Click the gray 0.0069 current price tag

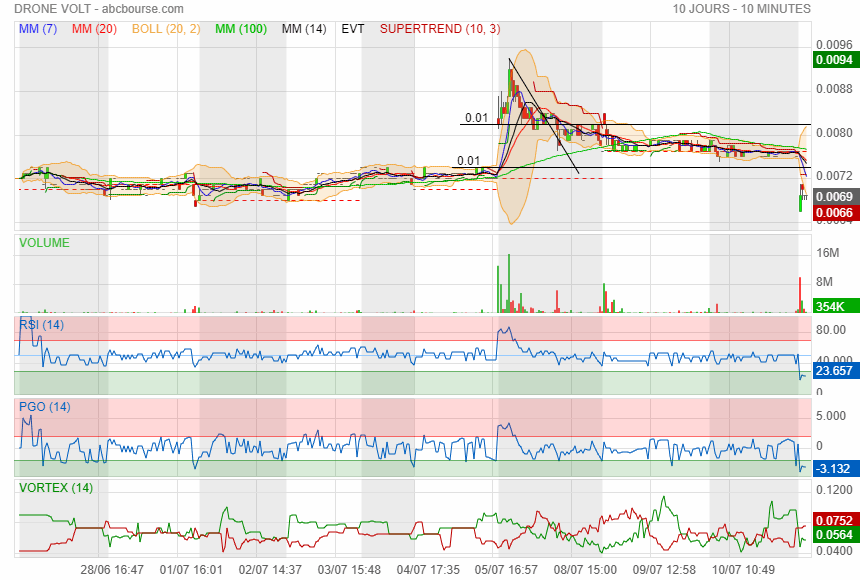(834, 196)
